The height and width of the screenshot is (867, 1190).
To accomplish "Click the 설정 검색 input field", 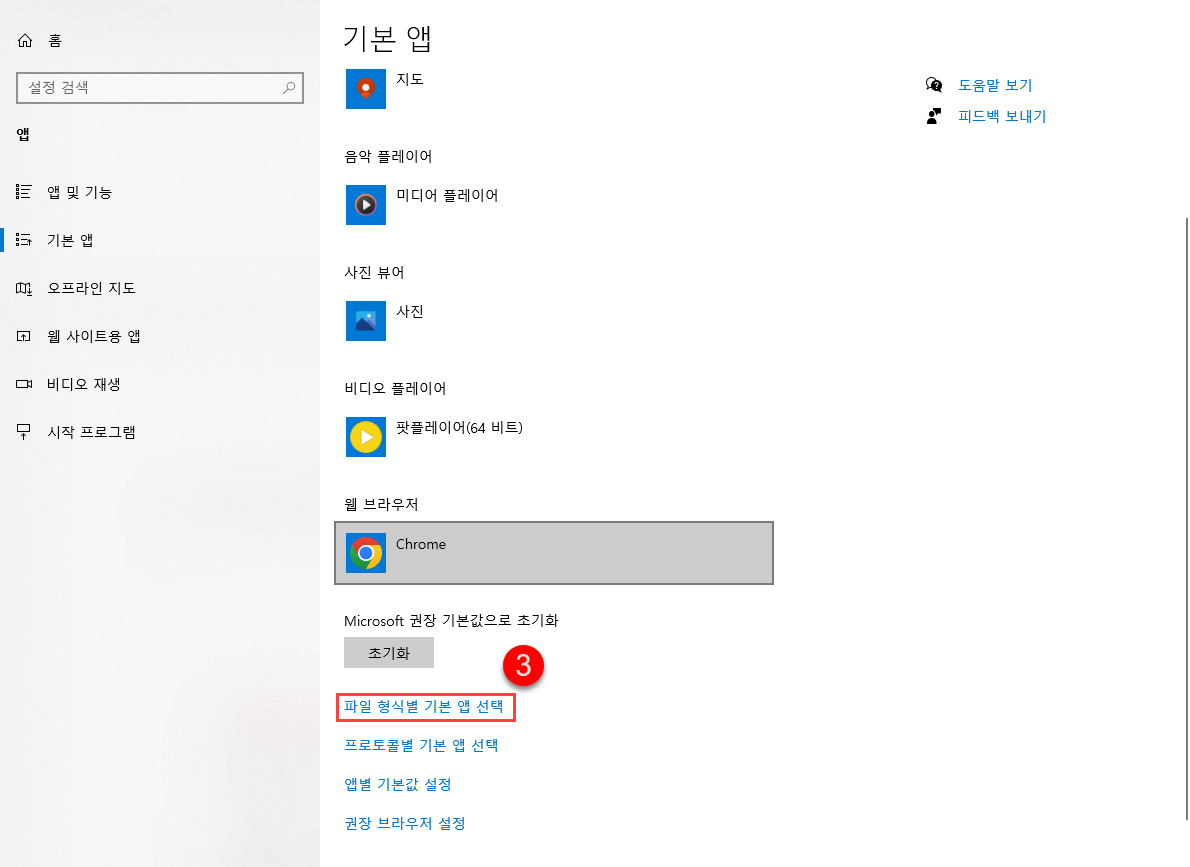I will pyautogui.click(x=160, y=88).
